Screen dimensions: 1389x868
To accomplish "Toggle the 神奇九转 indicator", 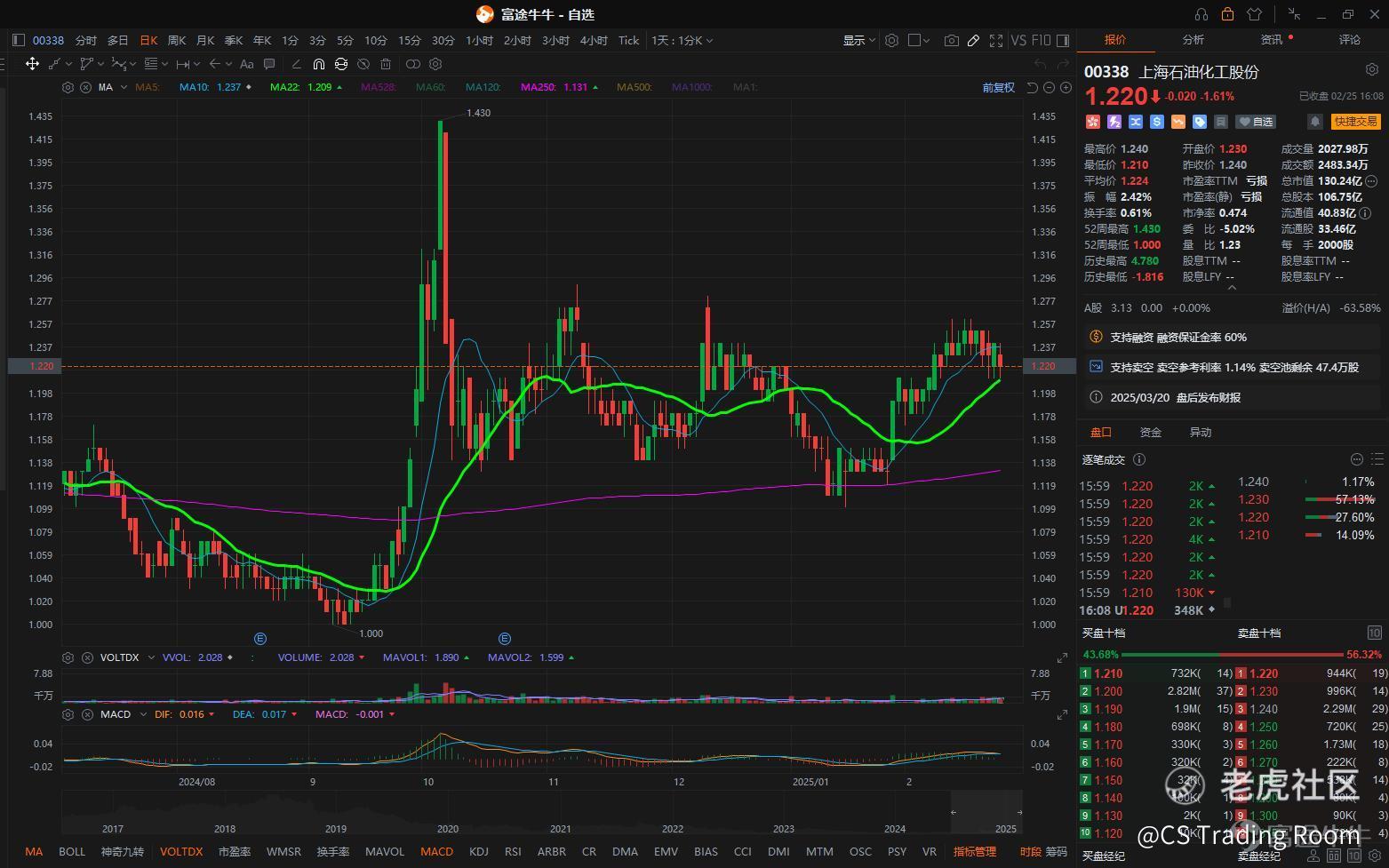I will tap(123, 851).
